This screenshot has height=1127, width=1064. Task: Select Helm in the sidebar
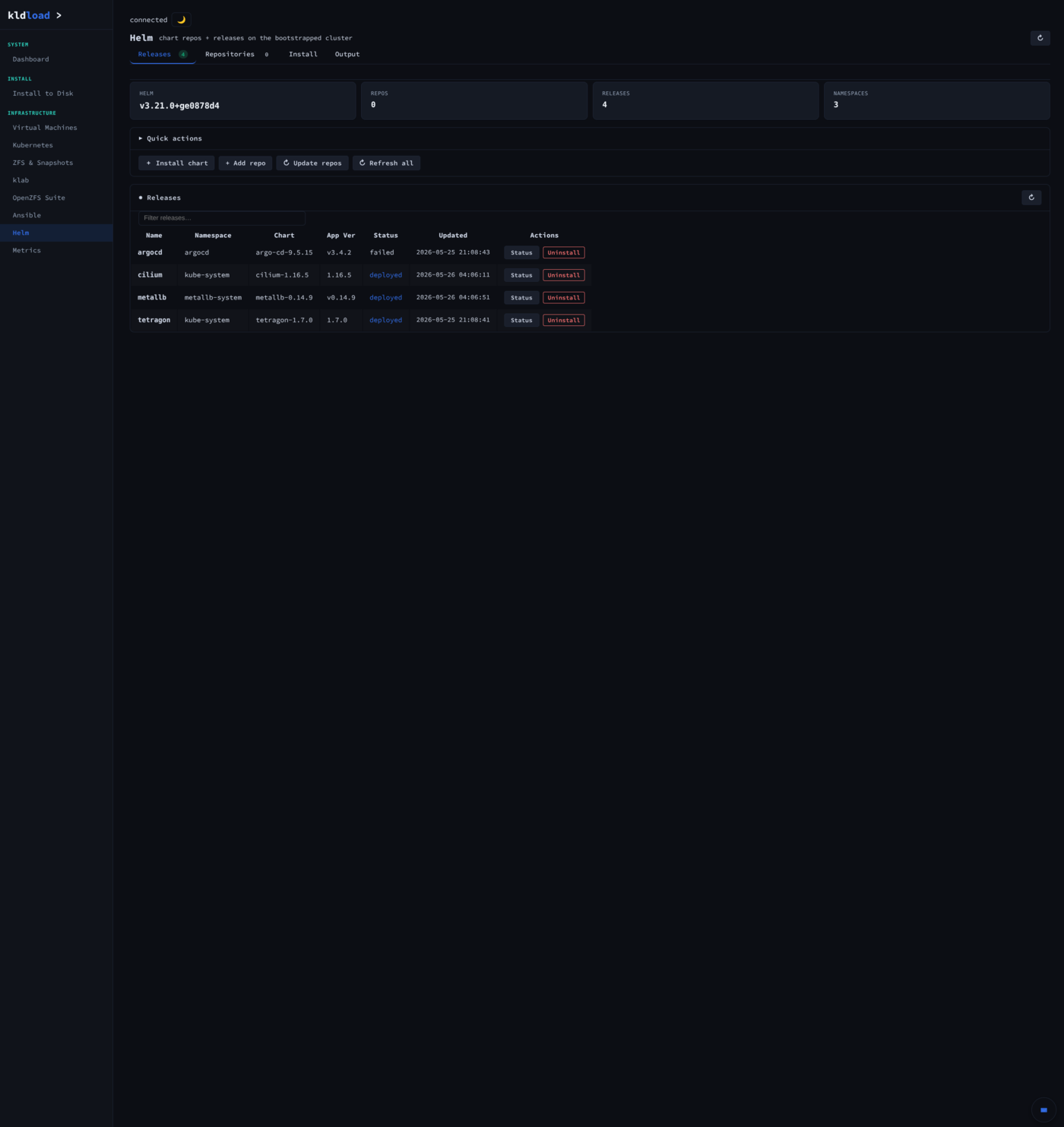56,233
